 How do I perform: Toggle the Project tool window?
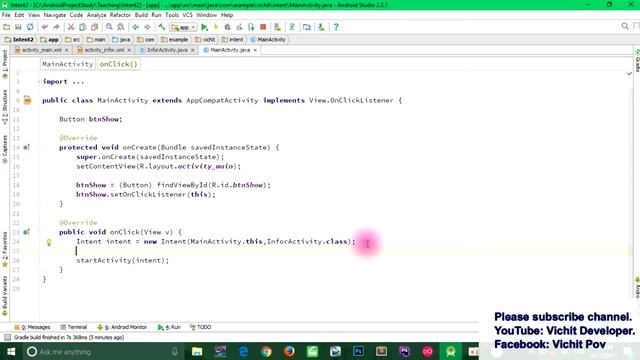click(5, 64)
